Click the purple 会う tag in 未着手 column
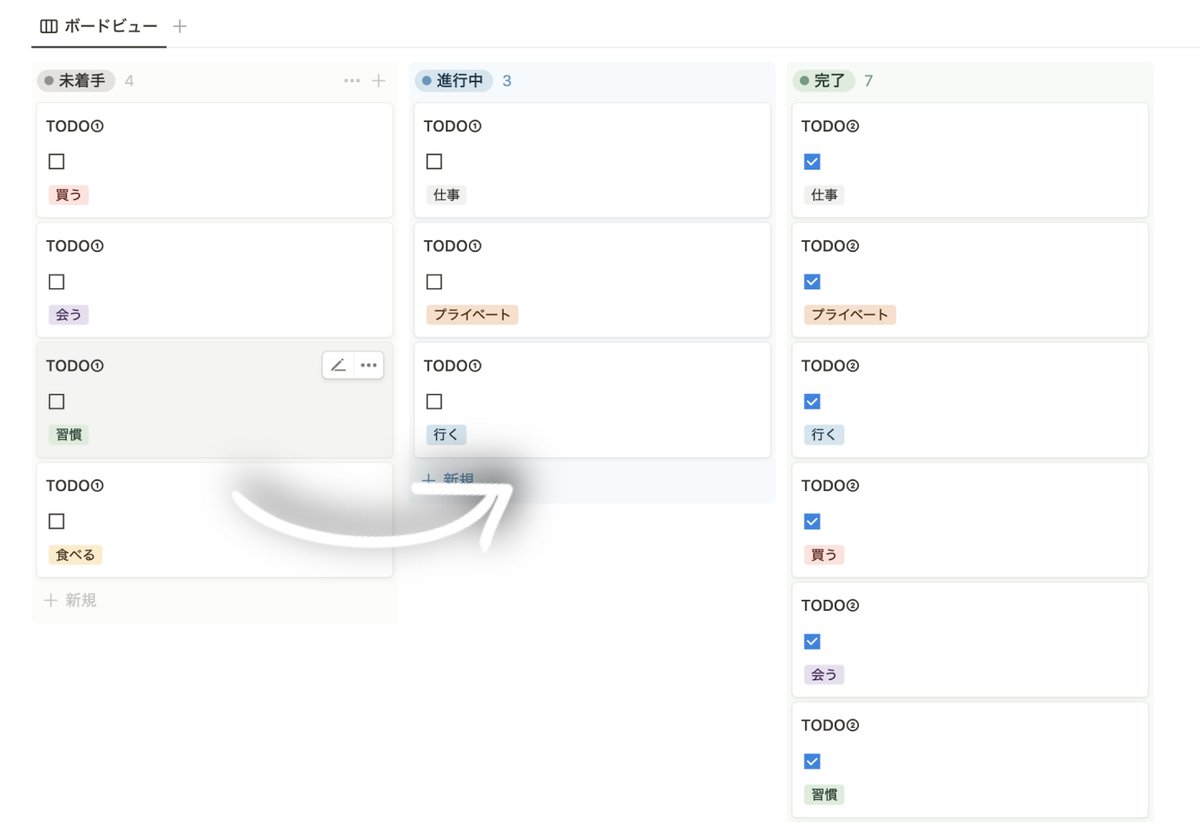1200x822 pixels. 69,315
